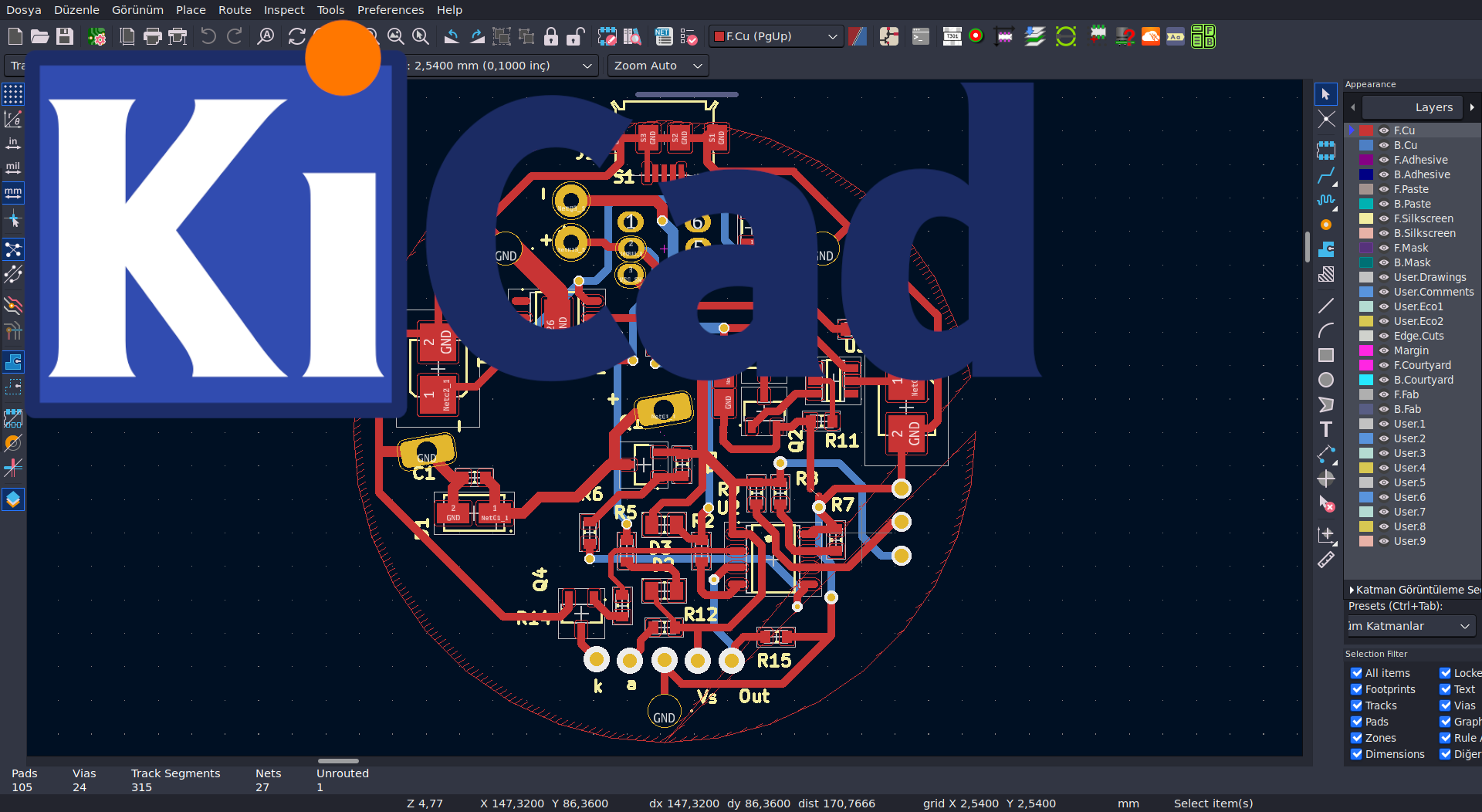Open the Footprint Editor
This screenshot has width=1482, height=812.
pyautogui.click(x=607, y=36)
